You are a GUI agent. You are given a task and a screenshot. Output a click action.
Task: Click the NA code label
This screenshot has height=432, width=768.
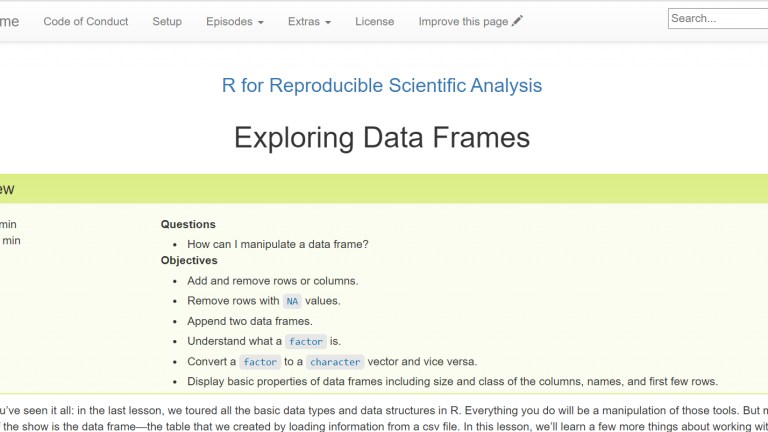[x=292, y=301]
